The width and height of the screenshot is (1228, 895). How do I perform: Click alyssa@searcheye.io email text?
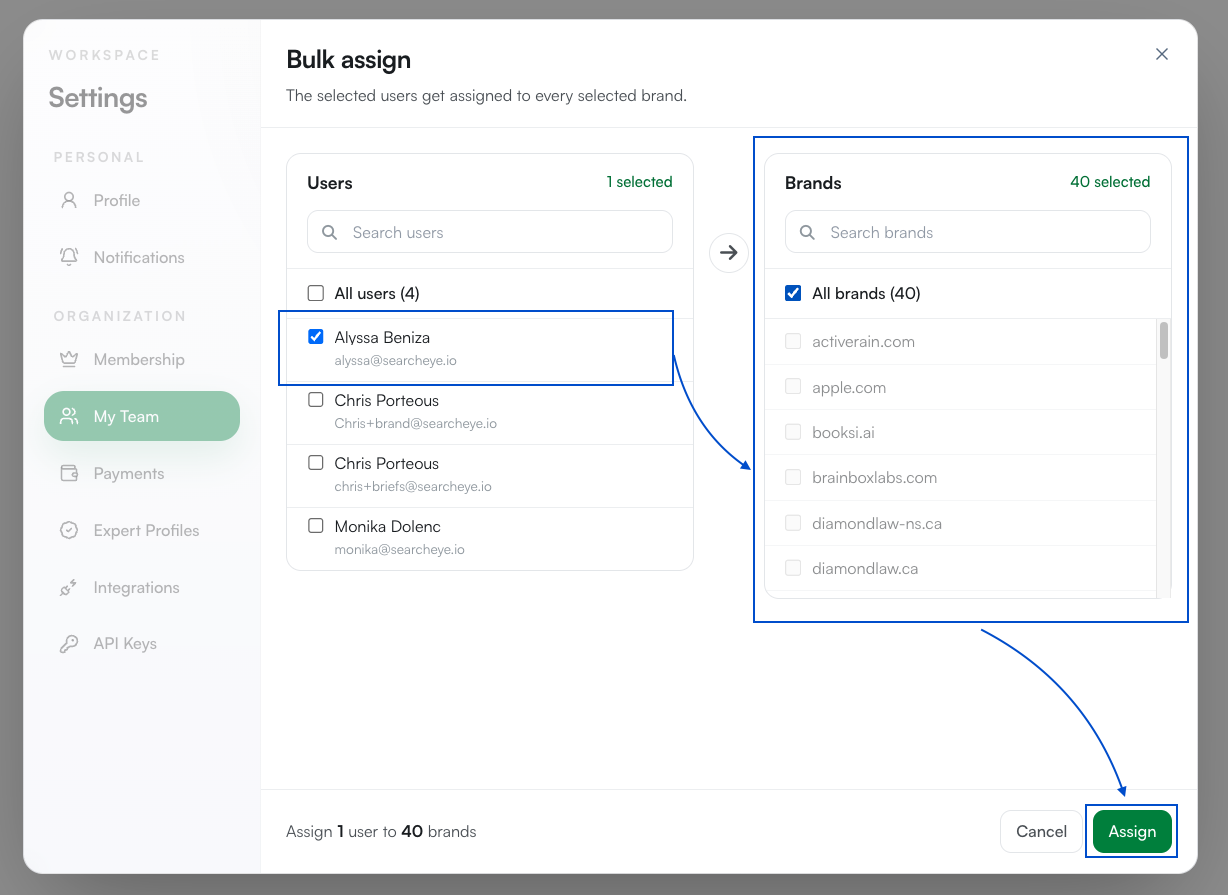coord(395,360)
